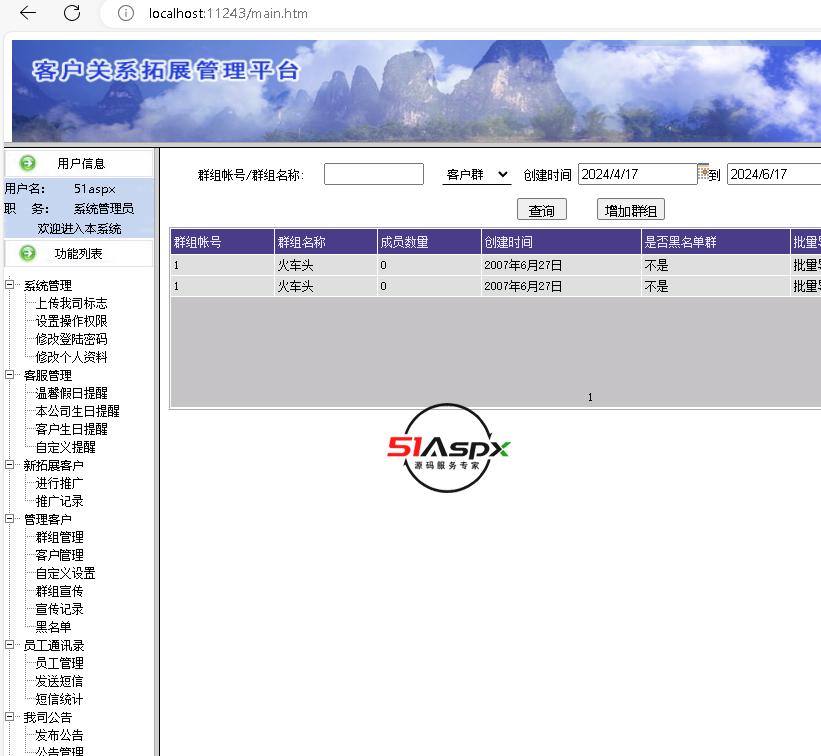821x756 pixels.
Task: Reload the page with refresh icon
Action: click(x=72, y=13)
